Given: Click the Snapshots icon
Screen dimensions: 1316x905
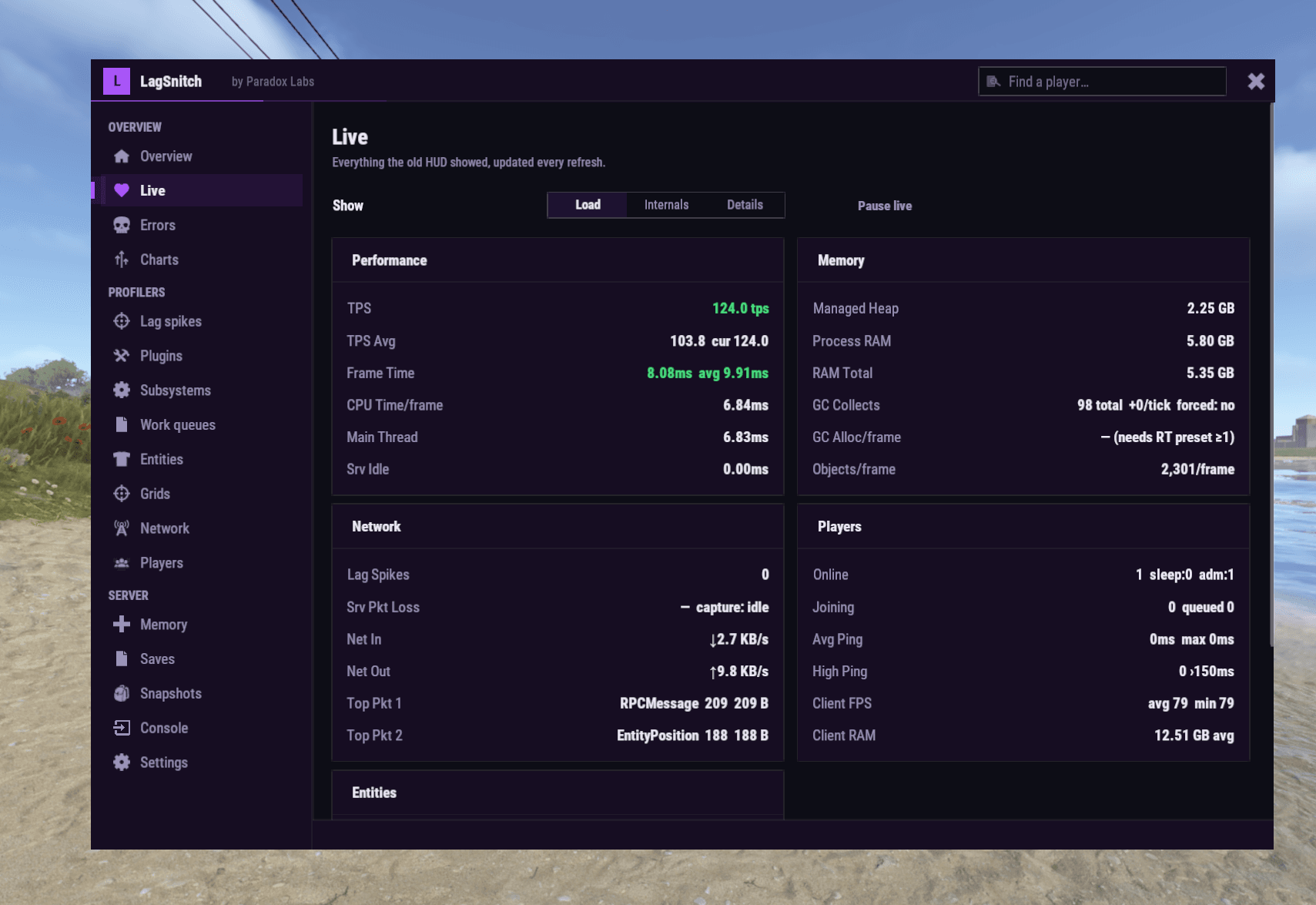Looking at the screenshot, I should point(122,693).
